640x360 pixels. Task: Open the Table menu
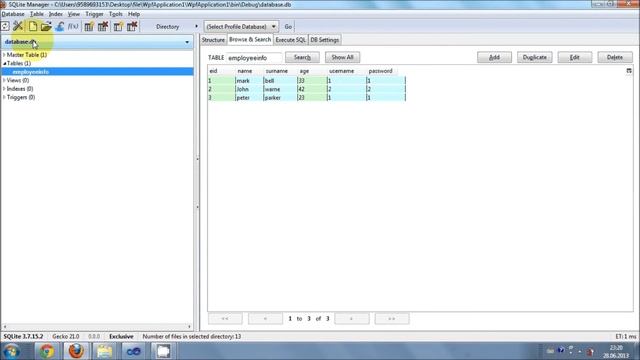(37, 14)
